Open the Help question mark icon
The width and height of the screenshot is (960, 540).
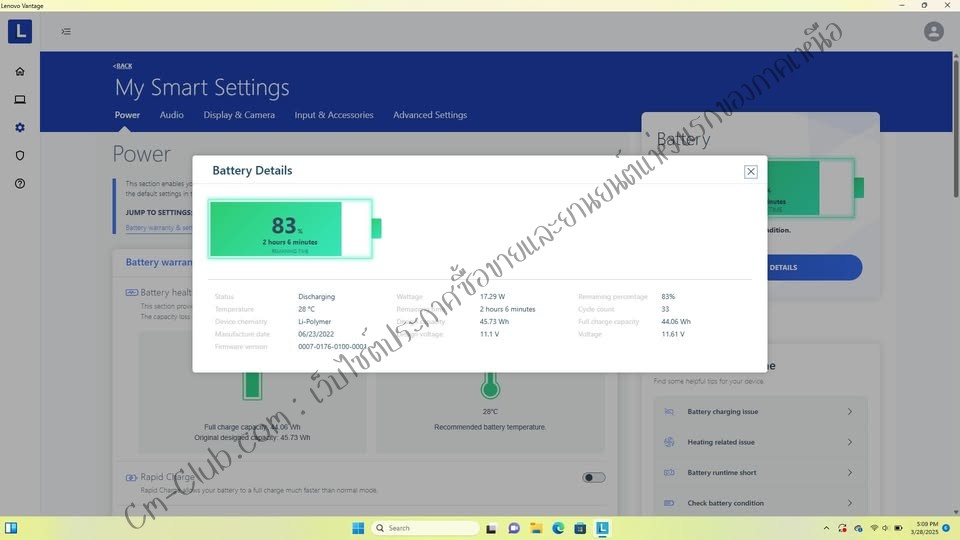coord(20,184)
